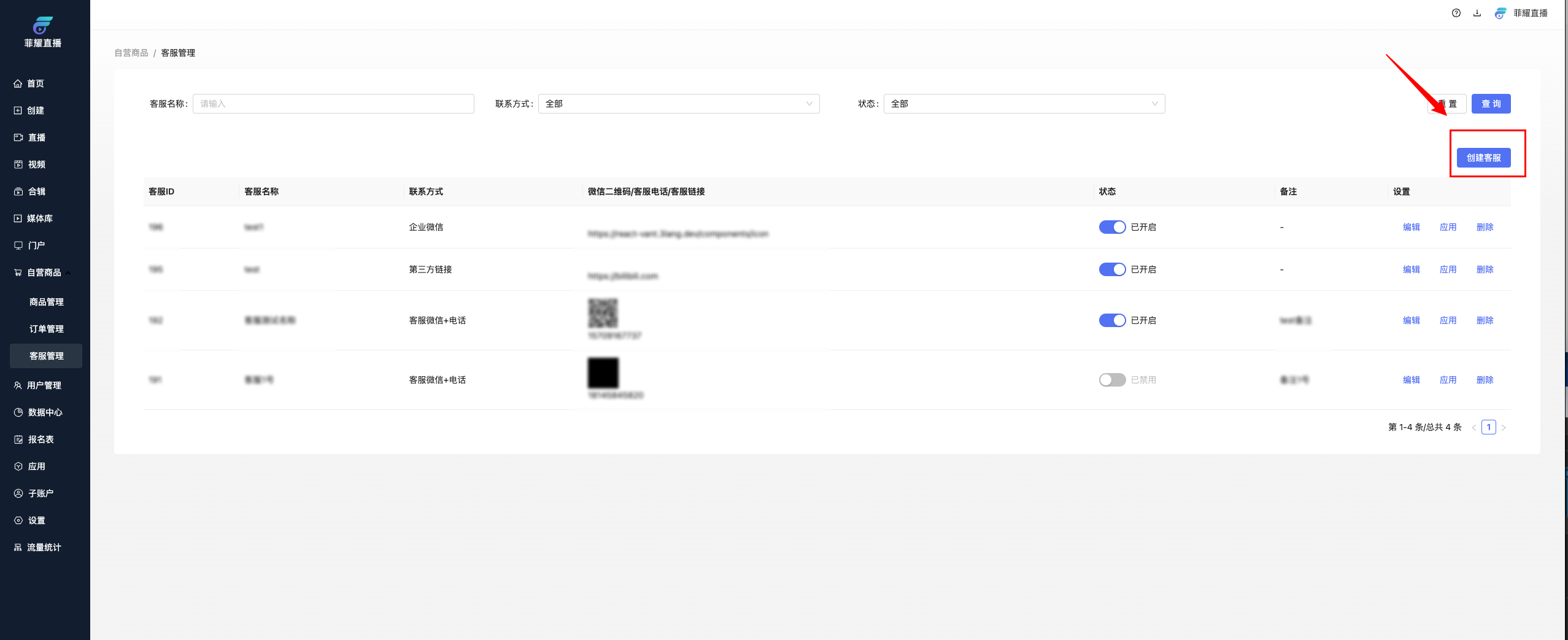Focus the 客服名称 input field
The width and height of the screenshot is (1568, 640).
point(333,104)
